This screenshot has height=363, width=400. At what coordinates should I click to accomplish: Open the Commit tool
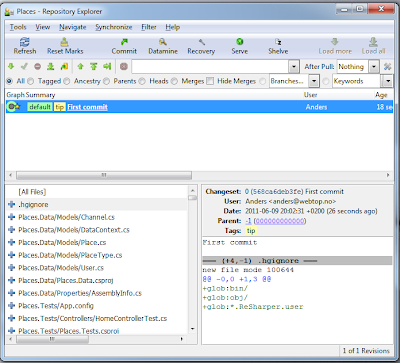[124, 42]
